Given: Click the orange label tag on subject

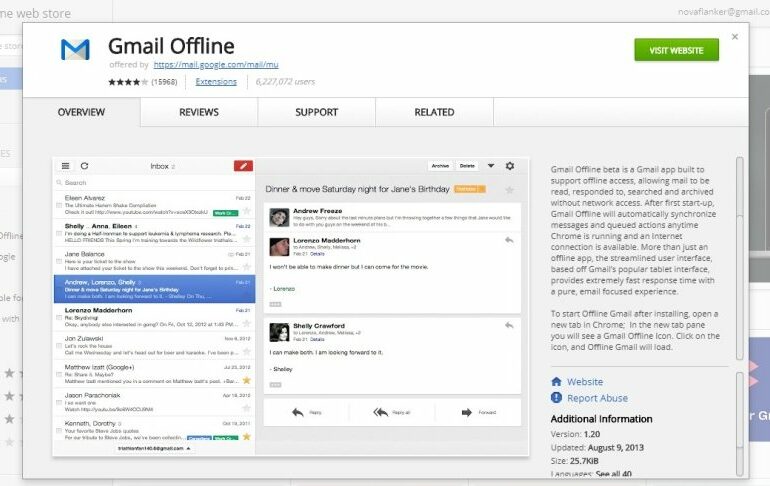Looking at the screenshot, I should [x=469, y=189].
